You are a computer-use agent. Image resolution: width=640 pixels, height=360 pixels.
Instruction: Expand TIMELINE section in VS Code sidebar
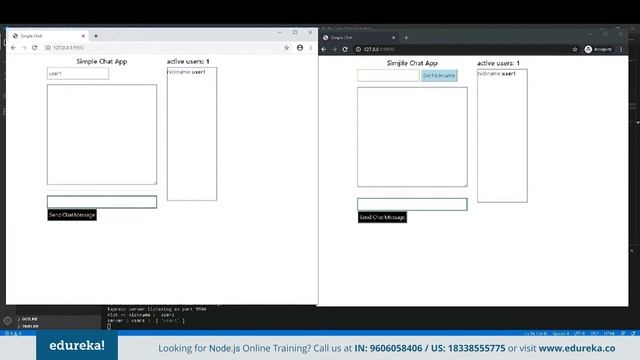[29, 327]
